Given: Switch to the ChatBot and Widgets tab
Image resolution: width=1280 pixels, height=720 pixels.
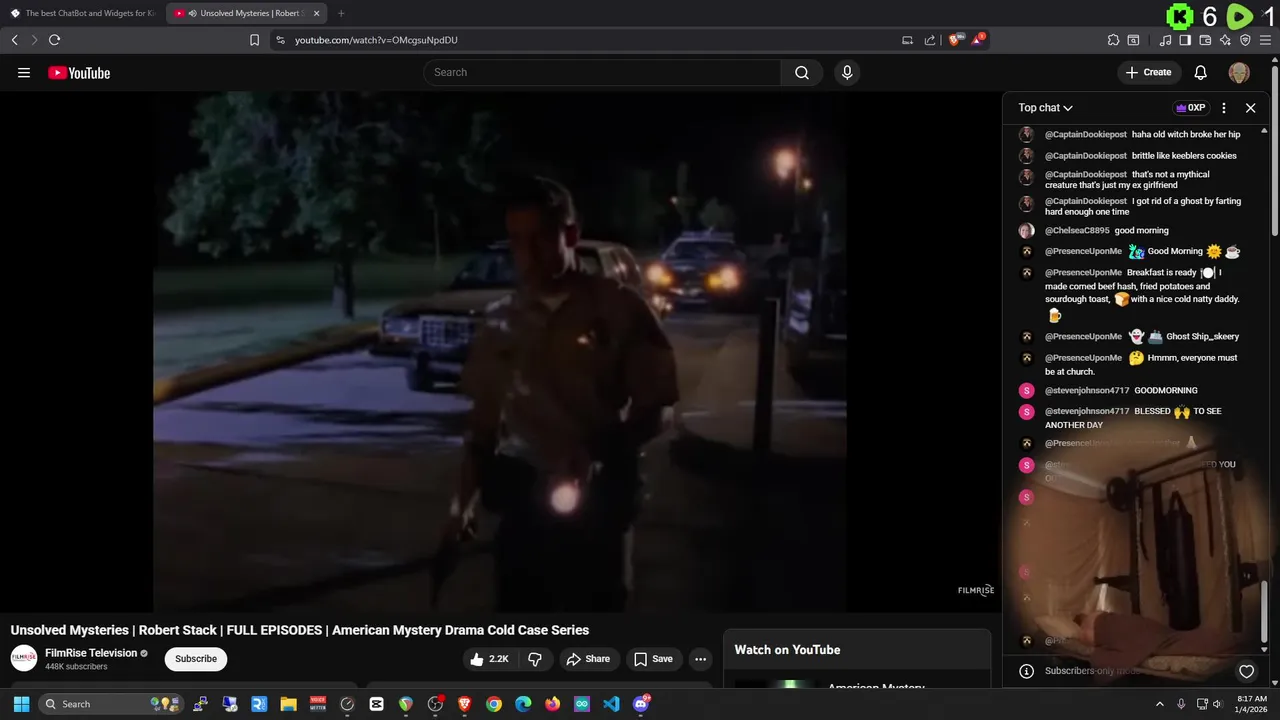Looking at the screenshot, I should tap(82, 13).
